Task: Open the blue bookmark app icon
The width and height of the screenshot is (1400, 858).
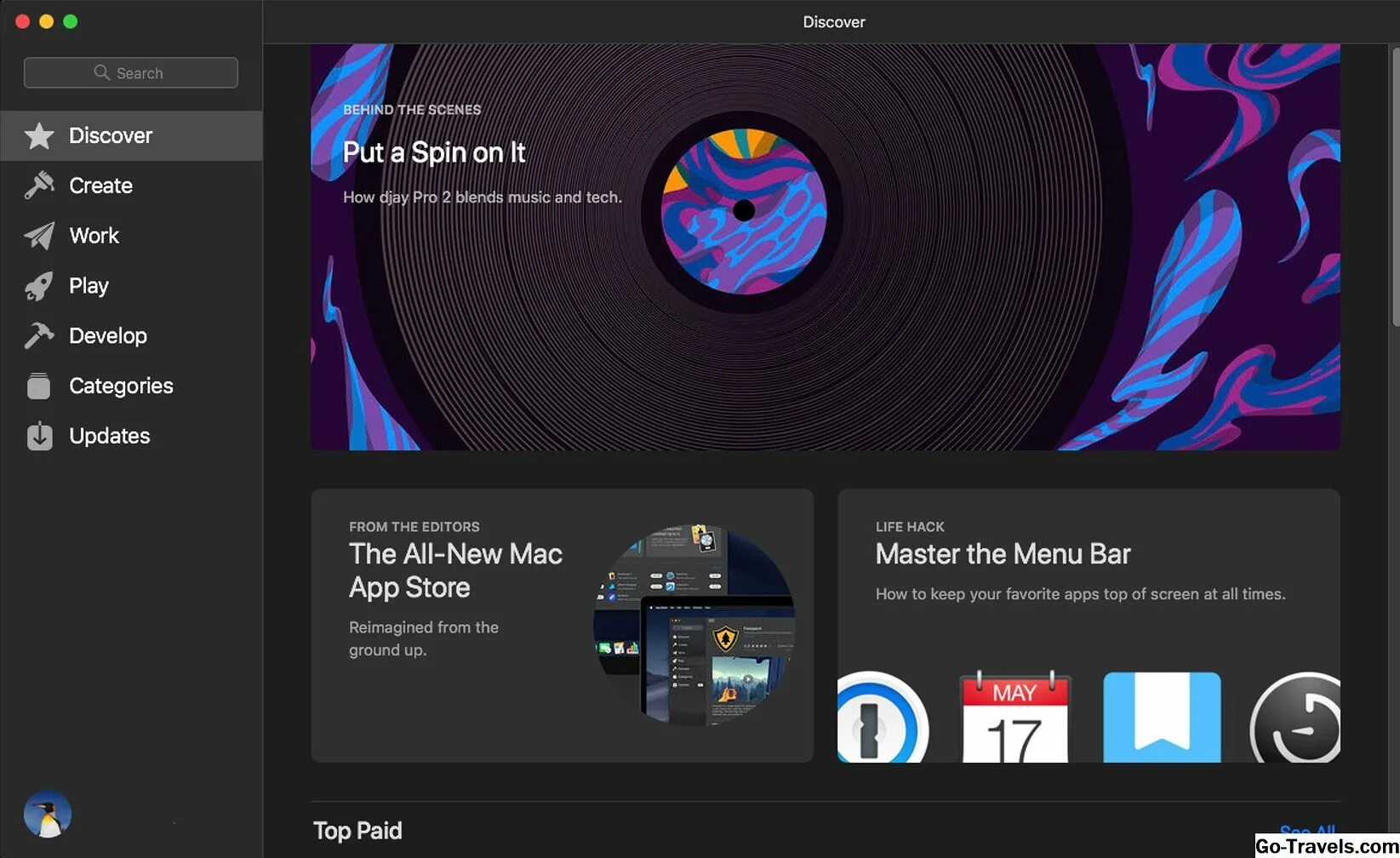Action: point(1162,717)
